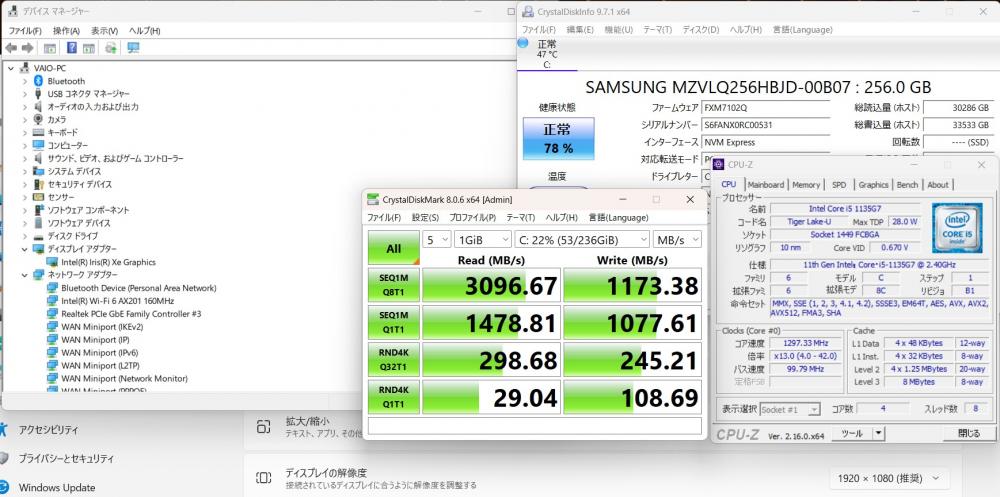Image resolution: width=1000 pixels, height=497 pixels.
Task: Open 設定(S) menu in CrystalDiskMark
Action: [x=425, y=218]
